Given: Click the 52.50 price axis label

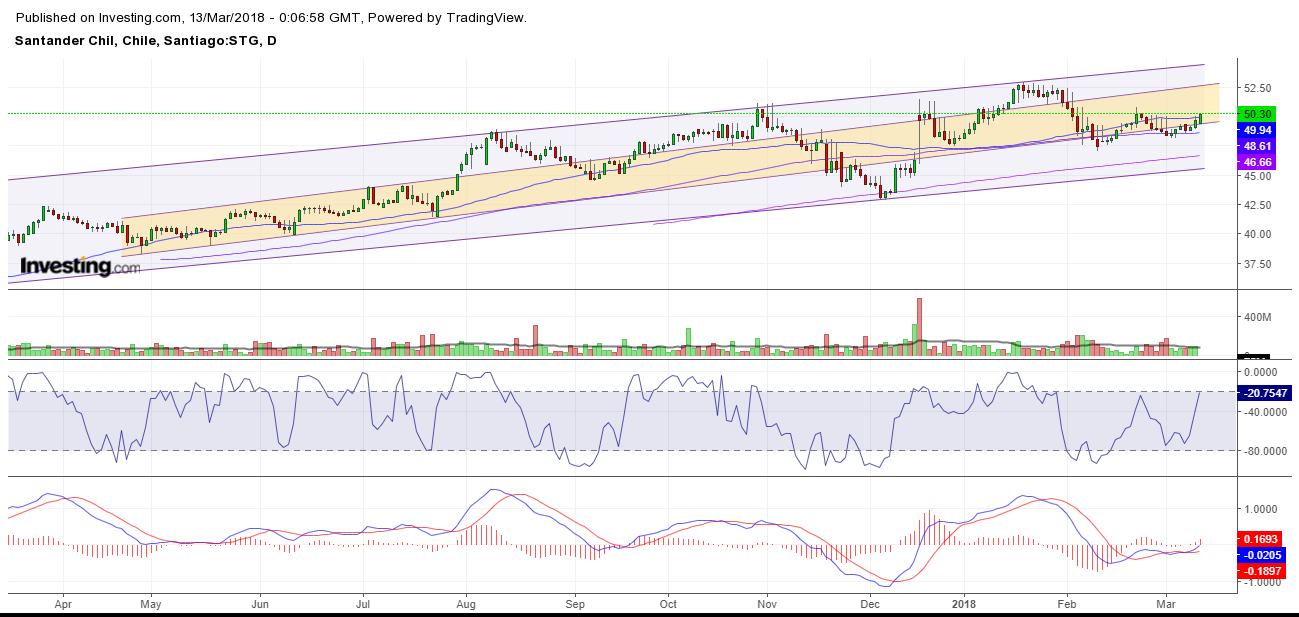Looking at the screenshot, I should (x=1258, y=88).
